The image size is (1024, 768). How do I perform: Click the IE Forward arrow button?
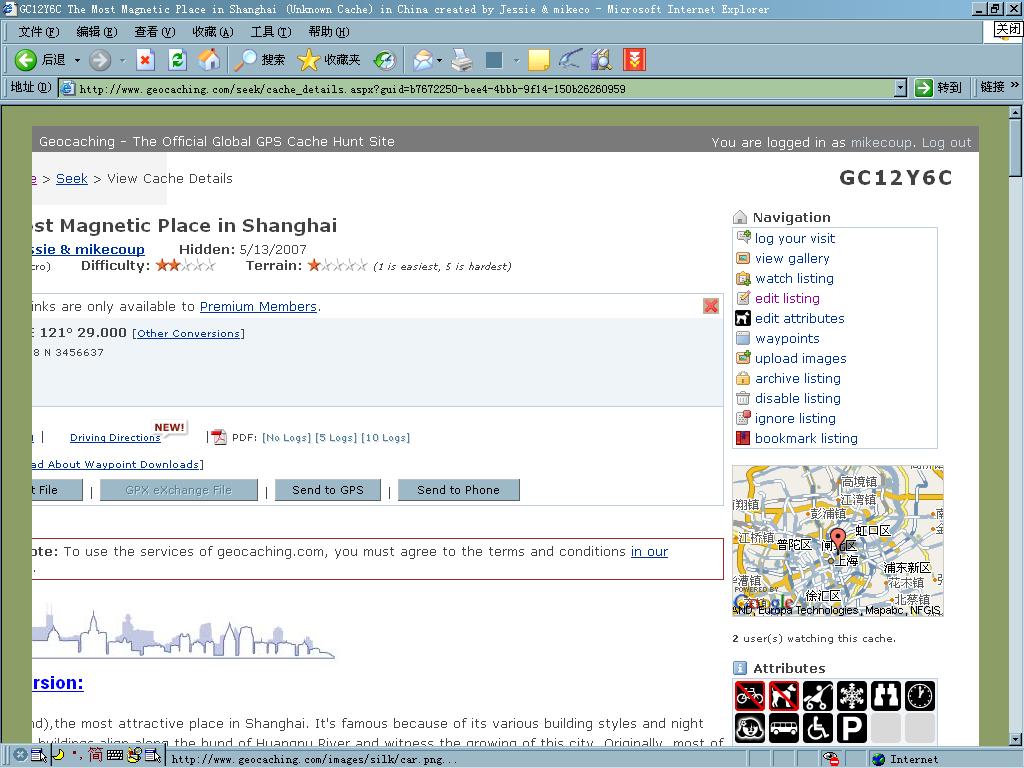100,60
